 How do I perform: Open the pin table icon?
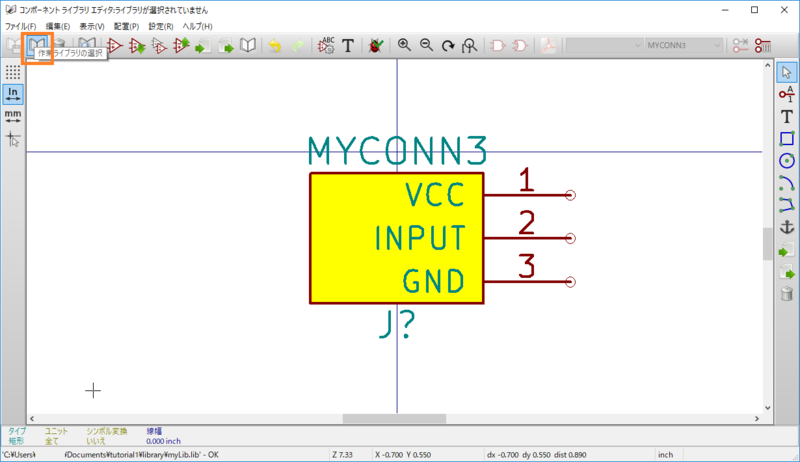pyautogui.click(x=763, y=45)
